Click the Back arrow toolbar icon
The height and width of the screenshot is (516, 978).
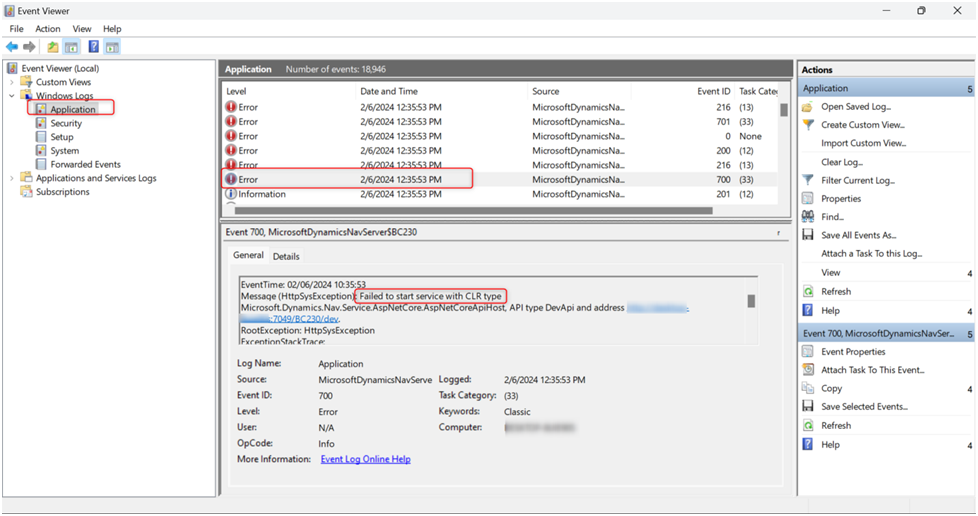point(12,47)
